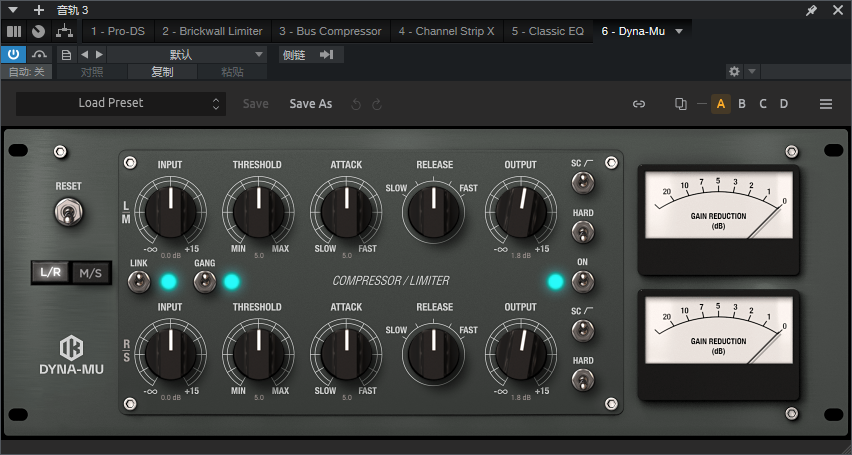Image resolution: width=852 pixels, height=455 pixels.
Task: Select L/R mode button
Action: coord(51,273)
